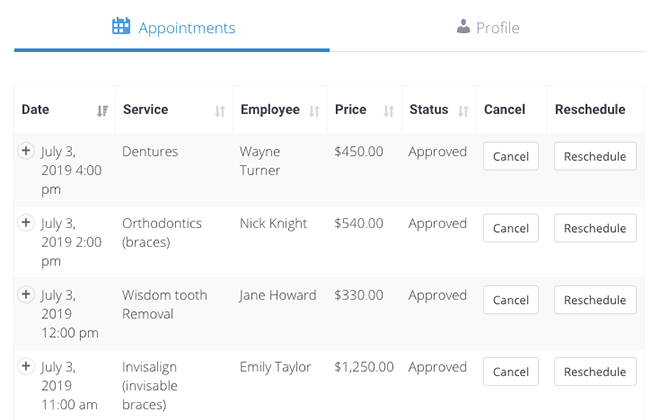The image size is (660, 420).
Task: Sort the table by the Date column
Action: click(102, 111)
